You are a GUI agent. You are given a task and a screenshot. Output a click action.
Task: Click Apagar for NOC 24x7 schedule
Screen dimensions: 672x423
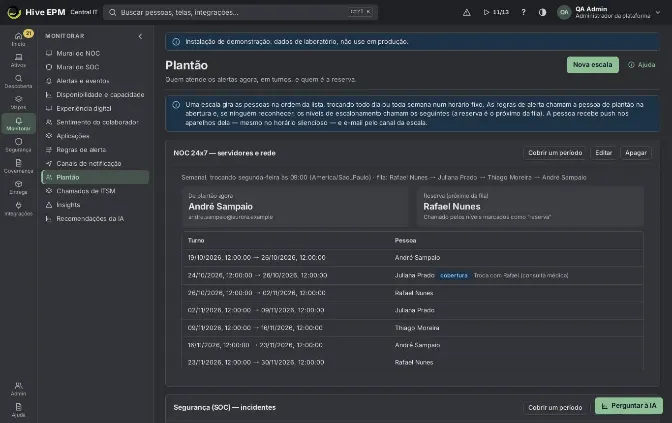(636, 153)
